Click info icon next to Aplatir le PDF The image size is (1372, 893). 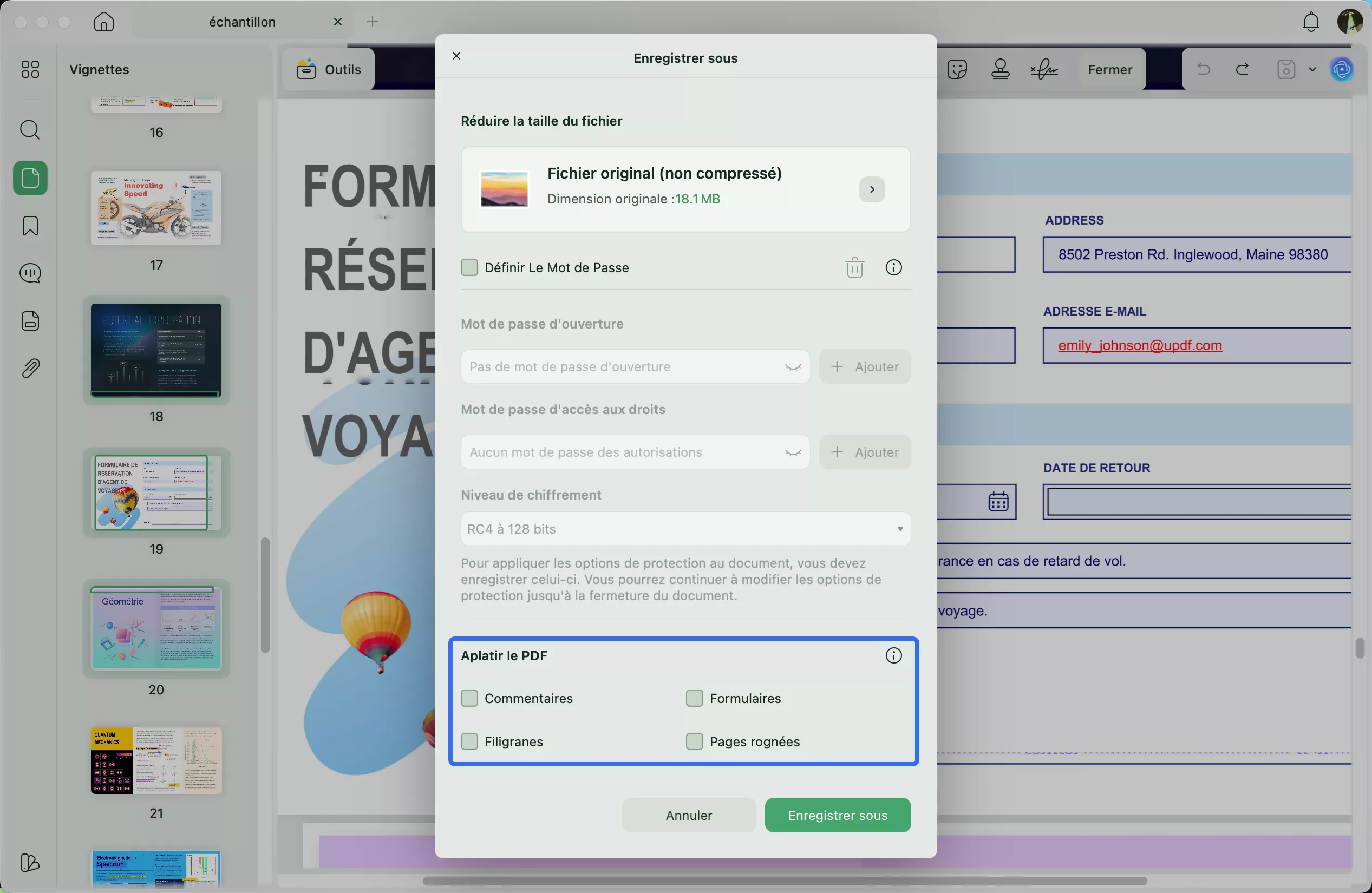[893, 655]
